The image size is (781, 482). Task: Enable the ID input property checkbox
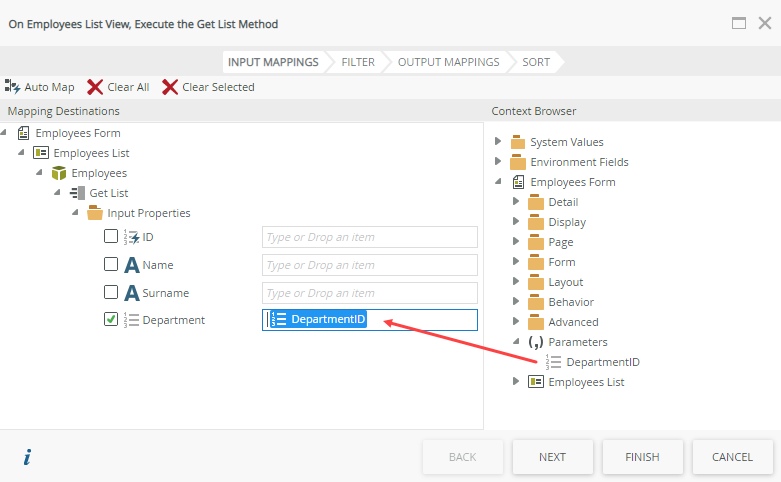point(111,237)
